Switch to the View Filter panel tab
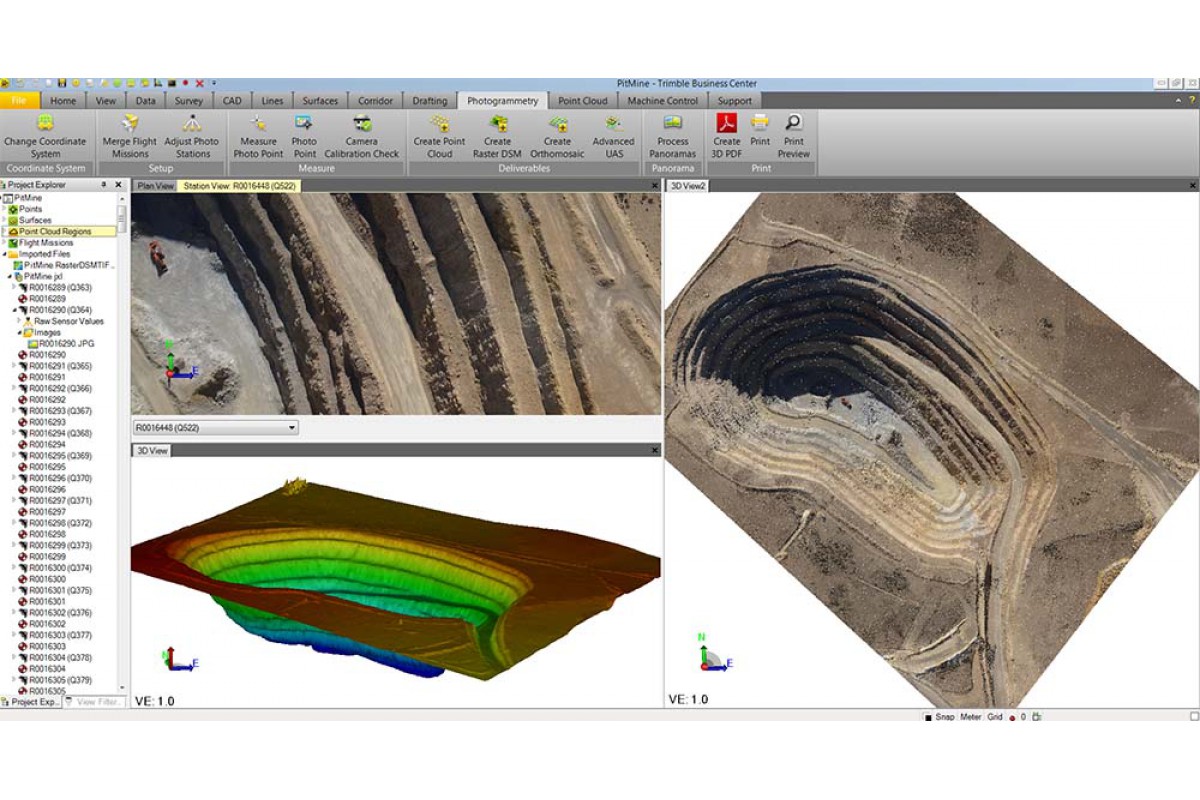This screenshot has width=1200, height=800. click(x=97, y=702)
